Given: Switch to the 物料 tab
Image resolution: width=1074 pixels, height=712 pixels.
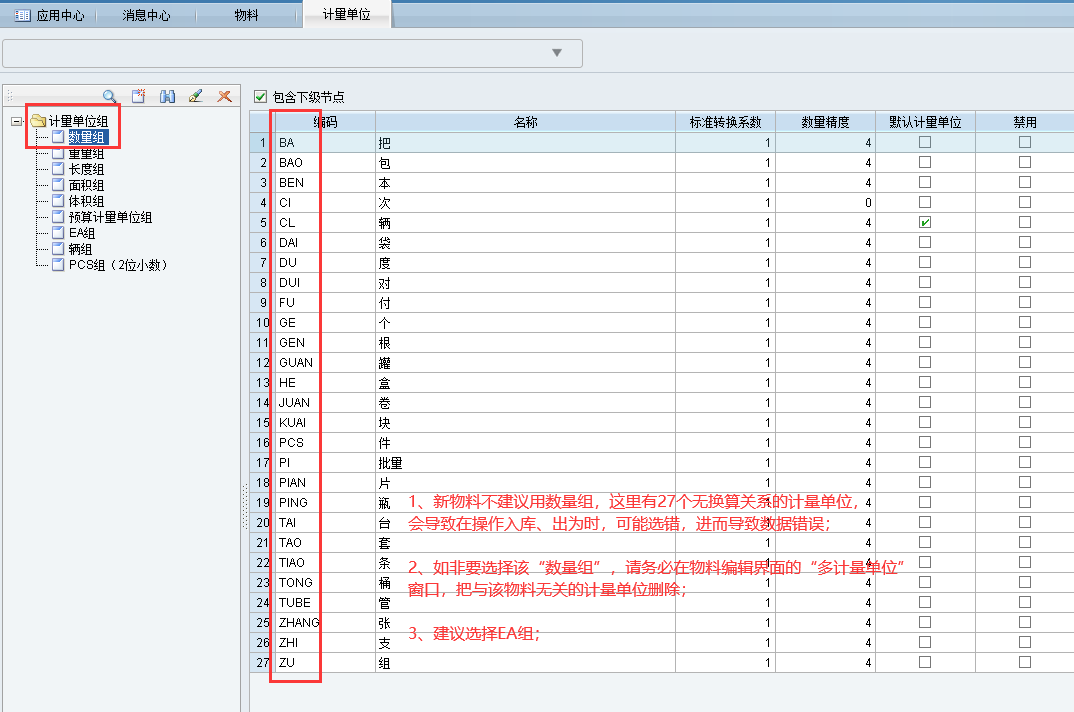Looking at the screenshot, I should (246, 16).
